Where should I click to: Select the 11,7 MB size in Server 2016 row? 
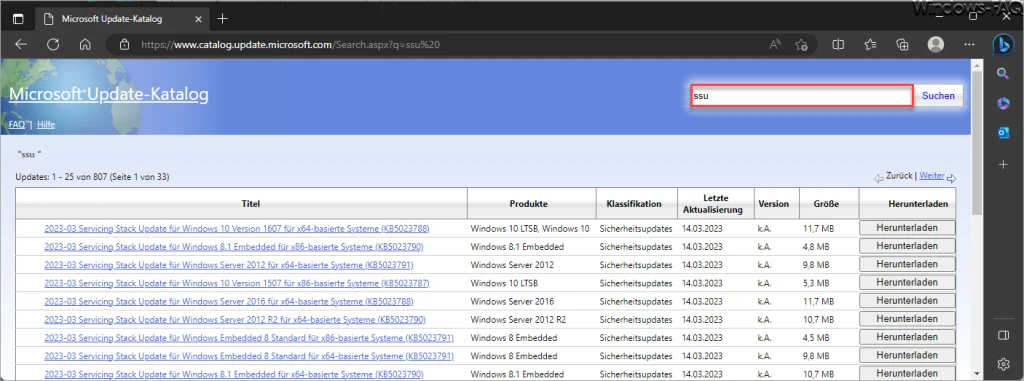point(818,302)
